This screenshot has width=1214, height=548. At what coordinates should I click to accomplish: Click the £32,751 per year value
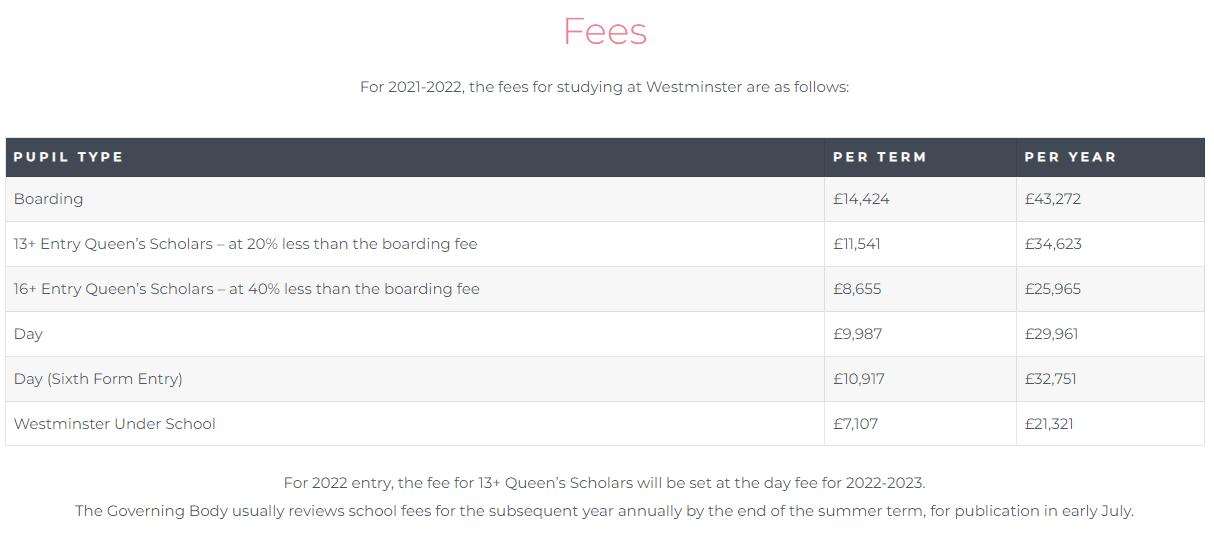tap(1050, 379)
